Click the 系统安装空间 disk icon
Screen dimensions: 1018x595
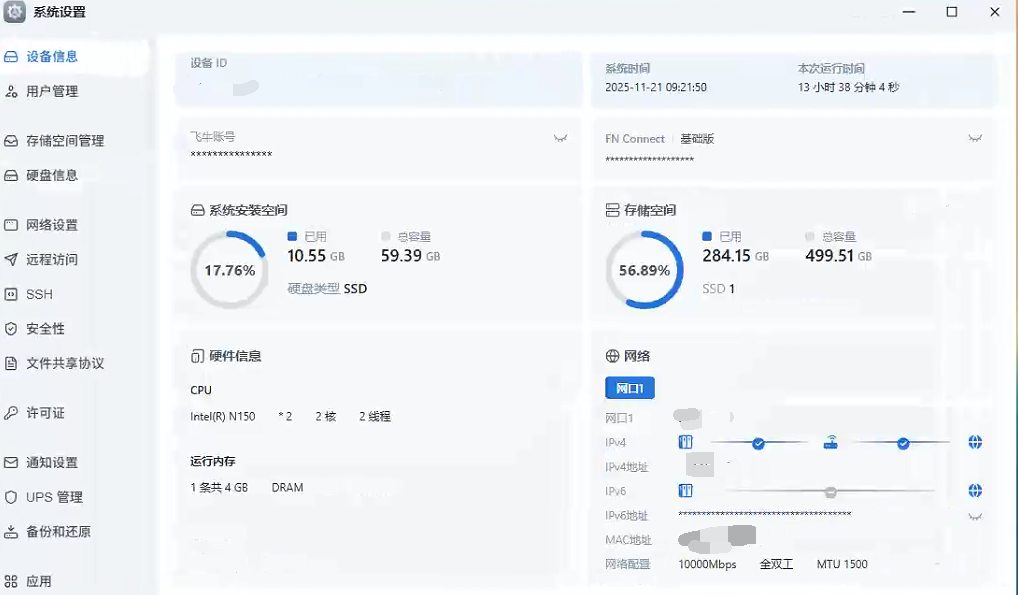pyautogui.click(x=197, y=210)
